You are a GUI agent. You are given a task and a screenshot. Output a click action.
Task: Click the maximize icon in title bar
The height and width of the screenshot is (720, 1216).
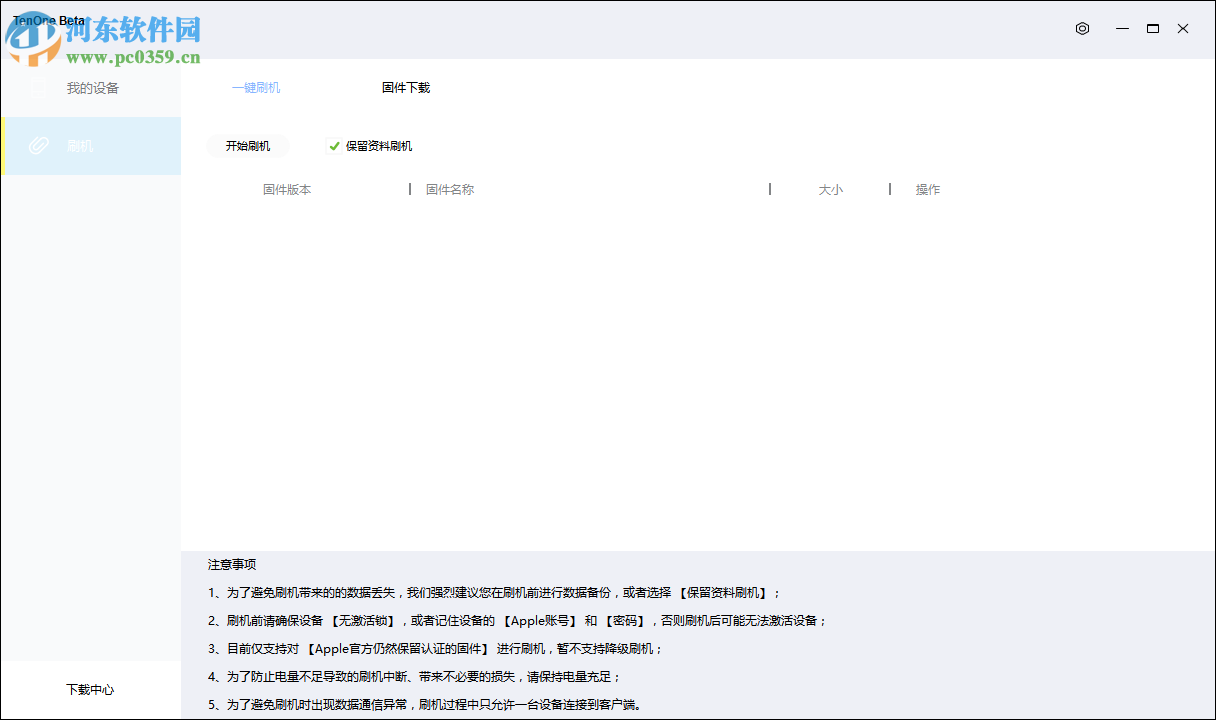pyautogui.click(x=1152, y=29)
